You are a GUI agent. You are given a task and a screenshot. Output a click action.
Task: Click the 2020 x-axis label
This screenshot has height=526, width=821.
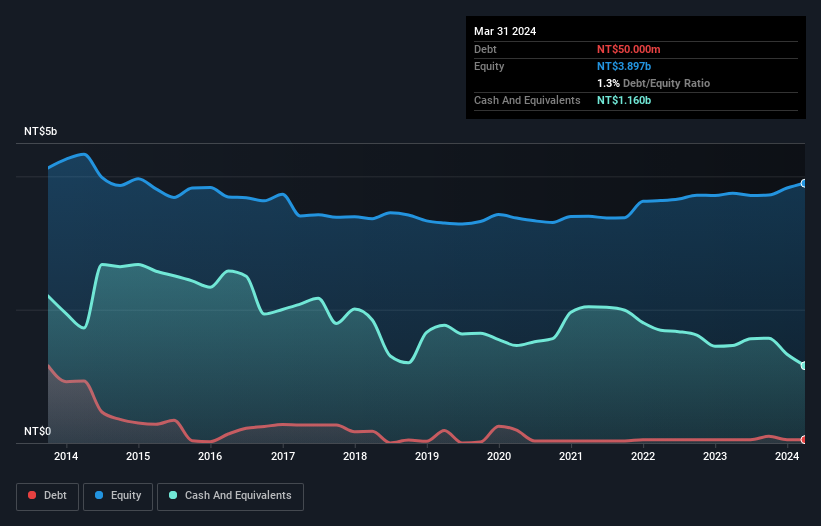499,456
